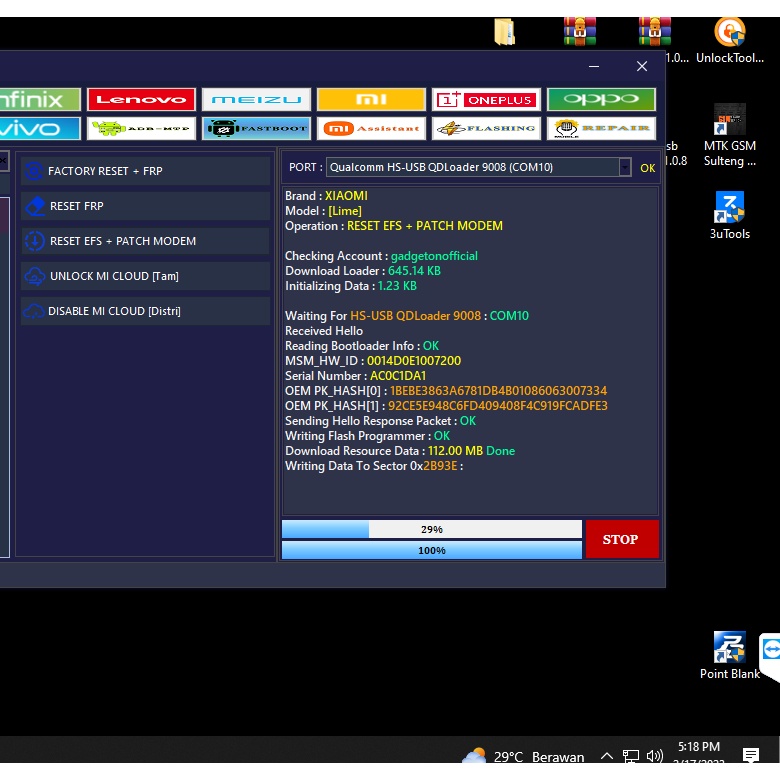
Task: Switch to the Vivo brand tab
Action: tap(40, 128)
